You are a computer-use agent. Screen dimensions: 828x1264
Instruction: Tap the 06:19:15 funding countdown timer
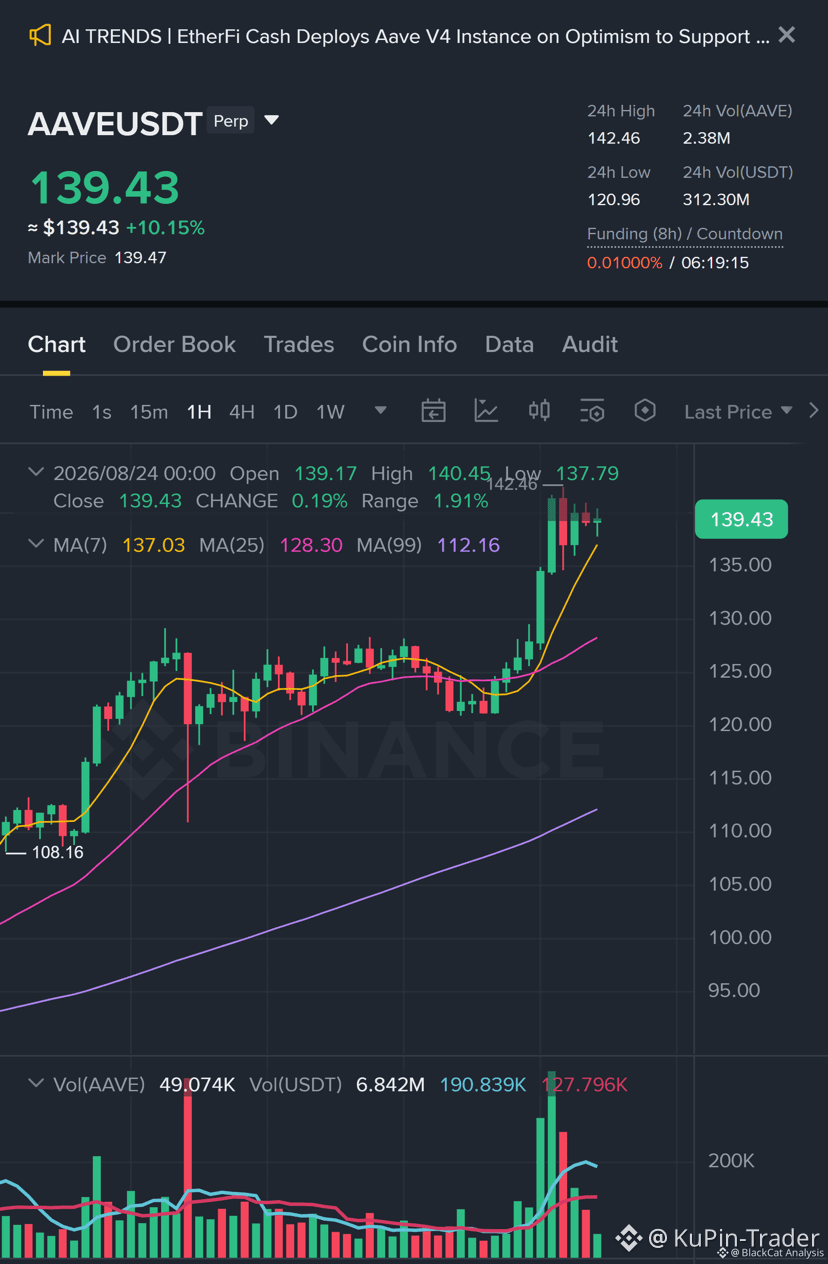tap(715, 262)
